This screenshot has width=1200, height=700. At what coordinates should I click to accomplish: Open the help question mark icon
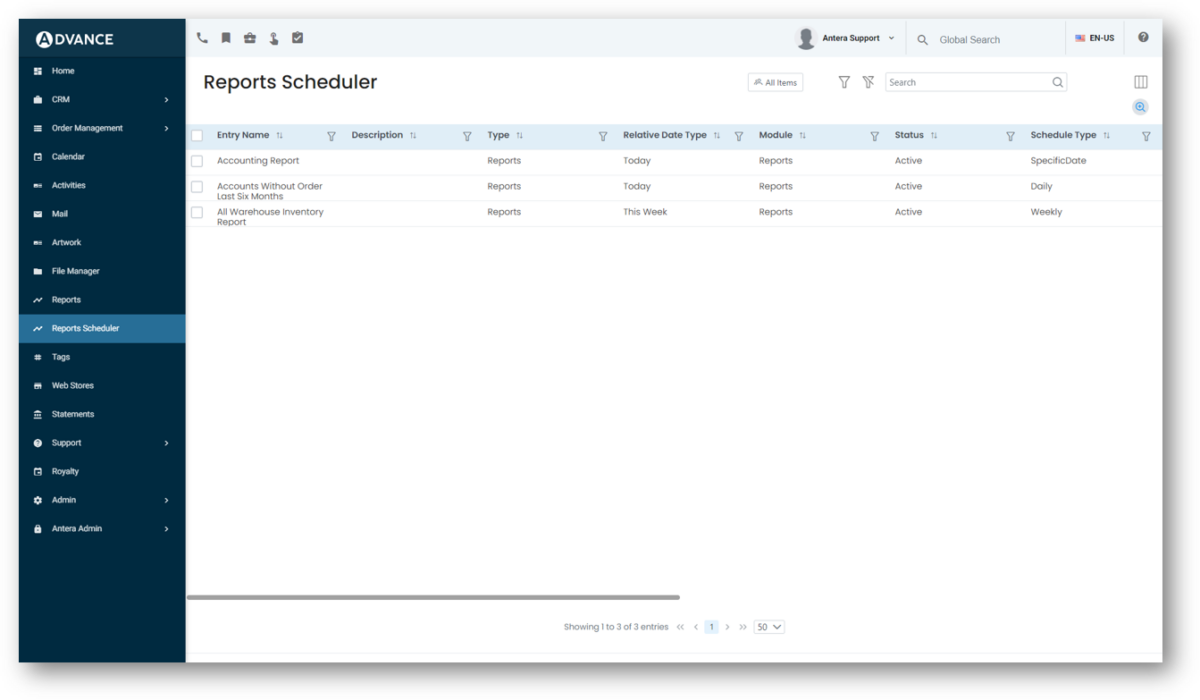coord(1143,37)
